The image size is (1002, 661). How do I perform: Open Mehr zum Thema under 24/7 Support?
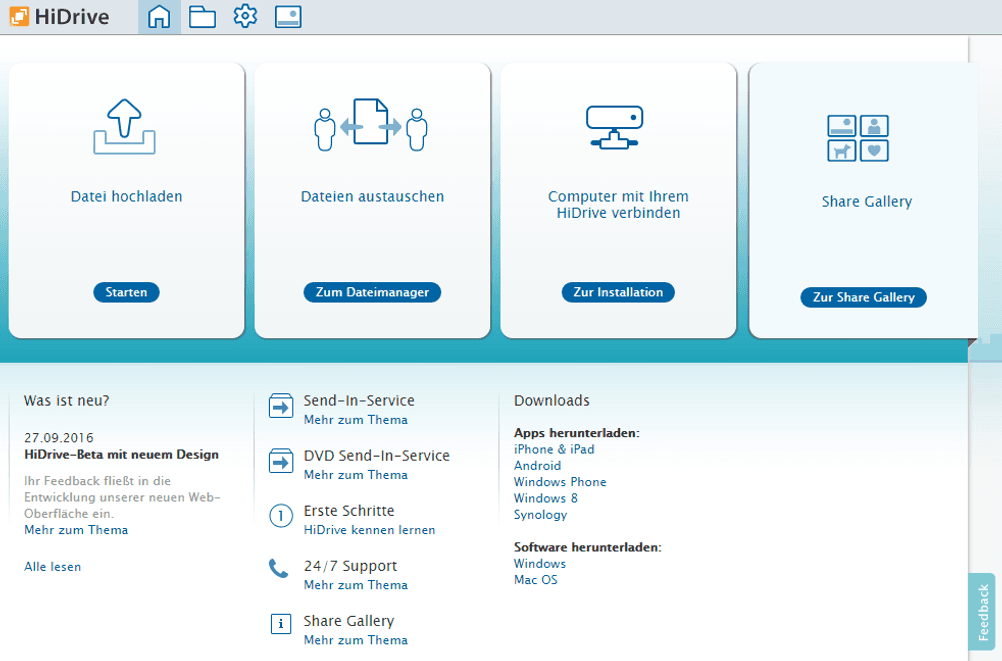356,585
